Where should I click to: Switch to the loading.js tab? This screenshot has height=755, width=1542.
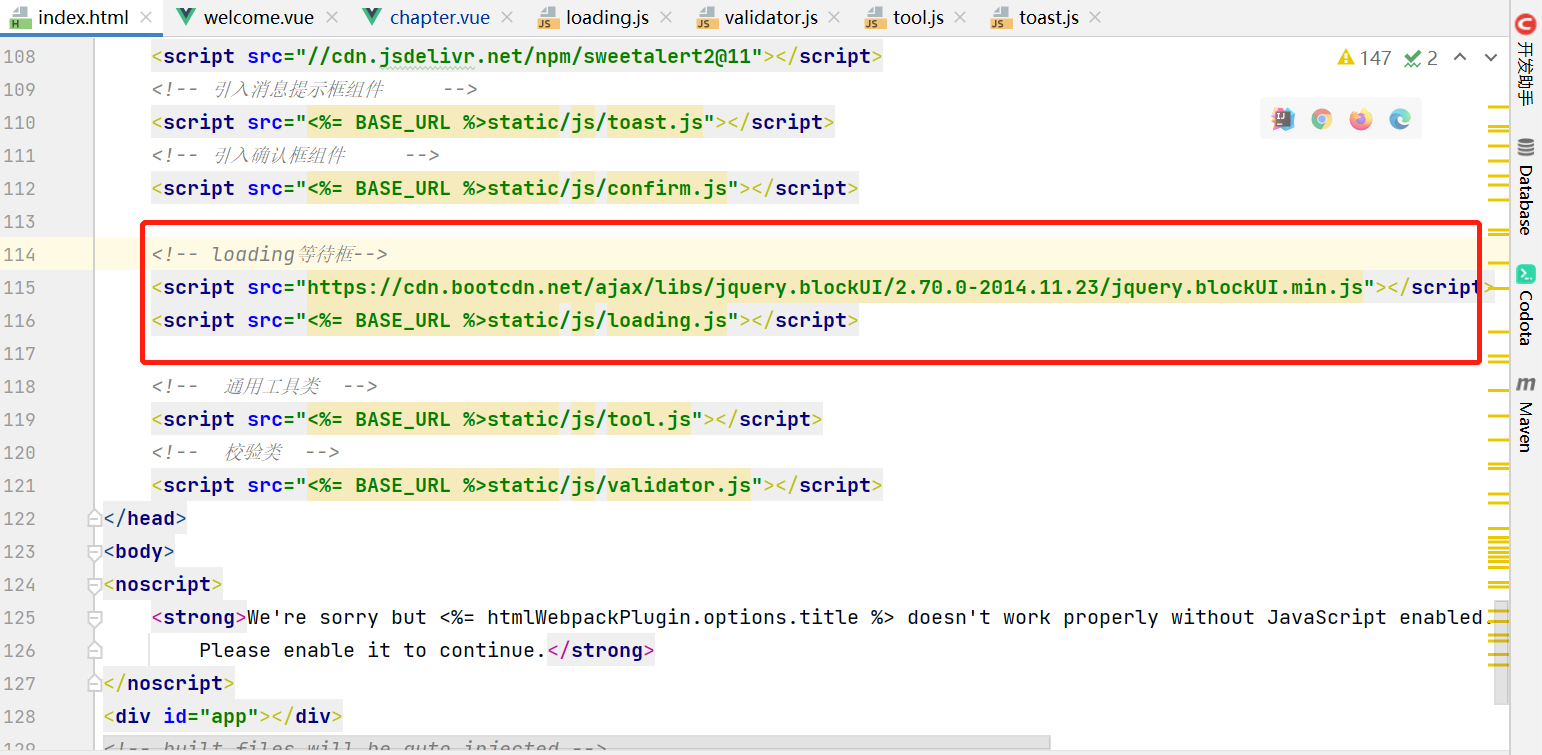coord(606,17)
